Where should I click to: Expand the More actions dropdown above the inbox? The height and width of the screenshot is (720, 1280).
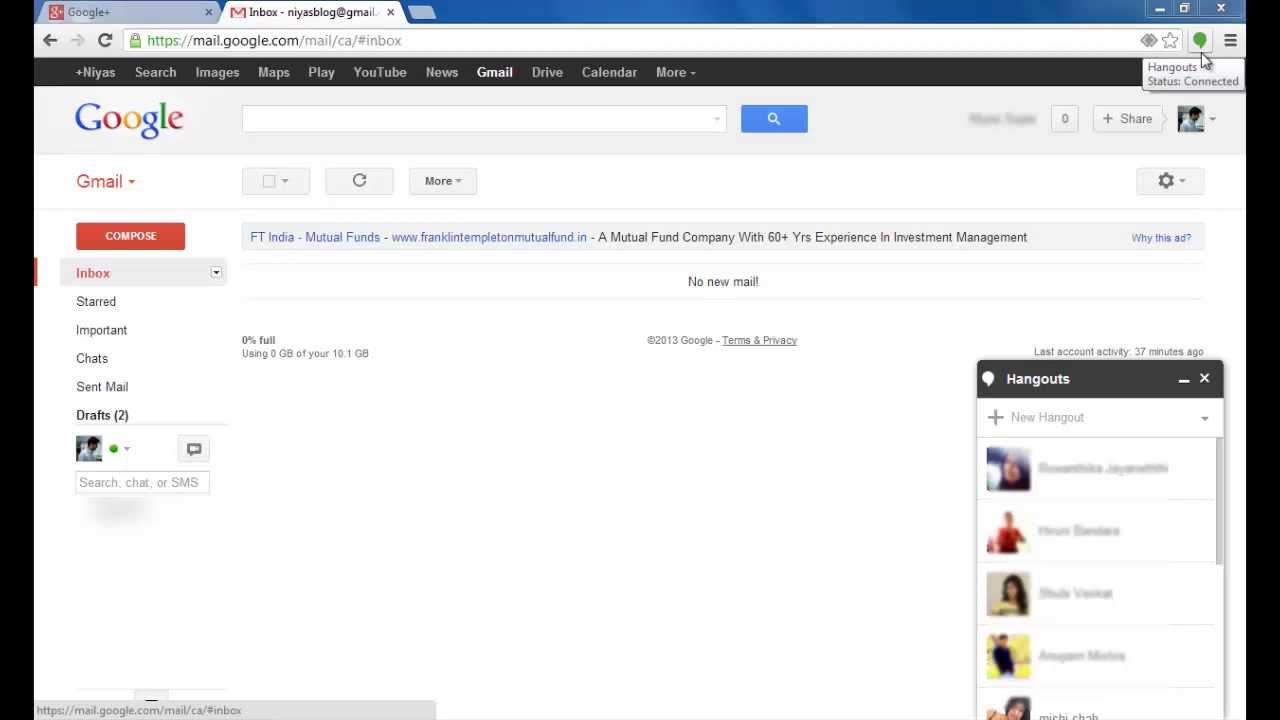442,181
